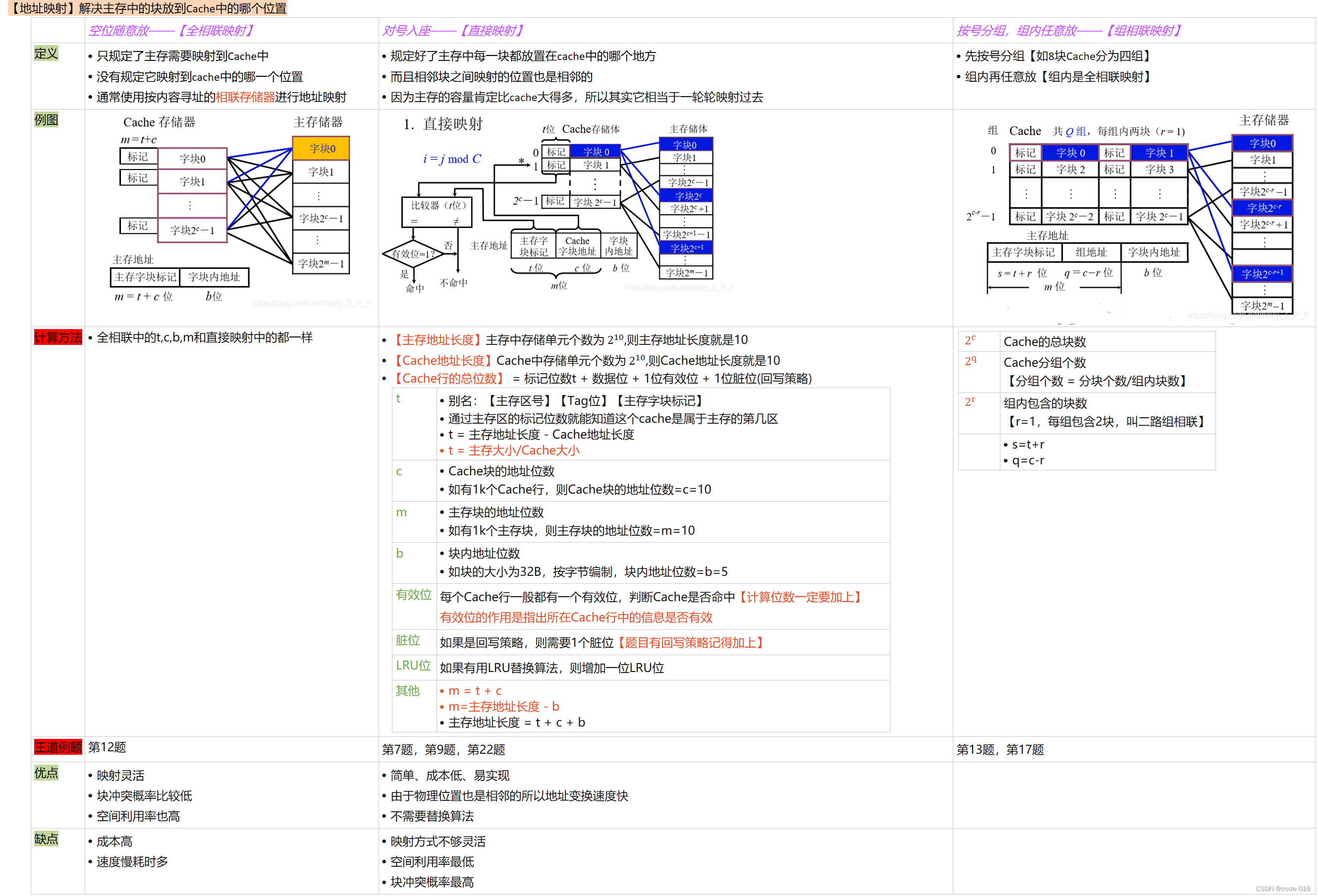
Task: Click the green 脏位 row label
Action: coord(407,640)
